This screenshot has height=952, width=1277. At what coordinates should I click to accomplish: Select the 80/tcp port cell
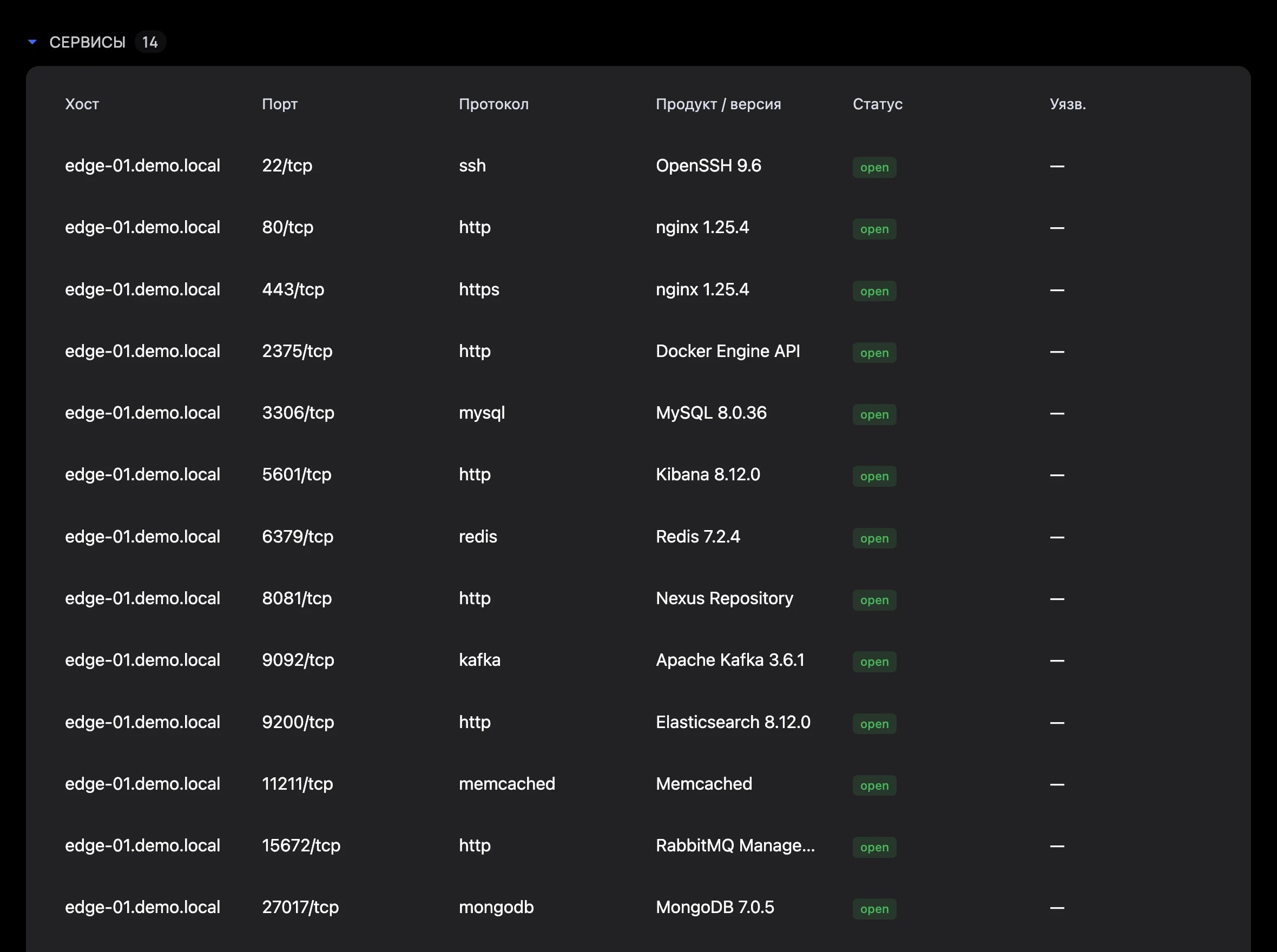[x=288, y=228]
